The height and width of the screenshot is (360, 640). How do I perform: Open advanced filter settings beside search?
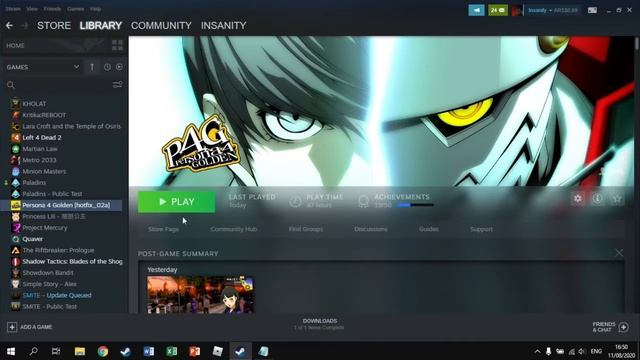click(x=117, y=85)
